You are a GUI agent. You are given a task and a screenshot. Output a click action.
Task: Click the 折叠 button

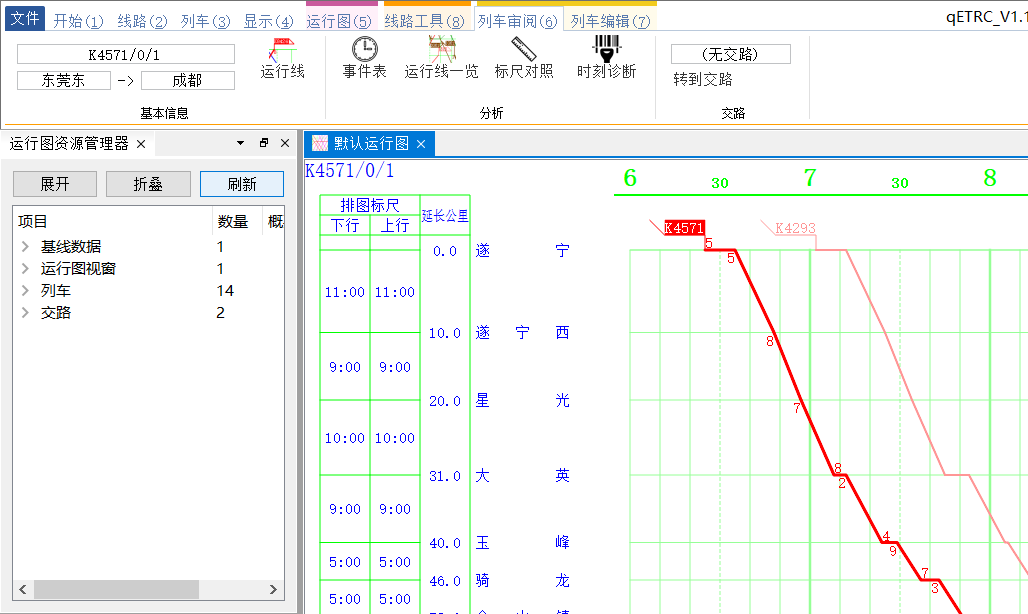(x=148, y=184)
